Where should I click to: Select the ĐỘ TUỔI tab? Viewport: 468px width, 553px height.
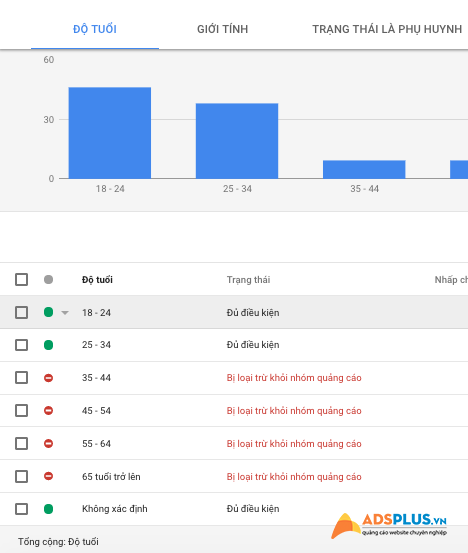pos(95,29)
